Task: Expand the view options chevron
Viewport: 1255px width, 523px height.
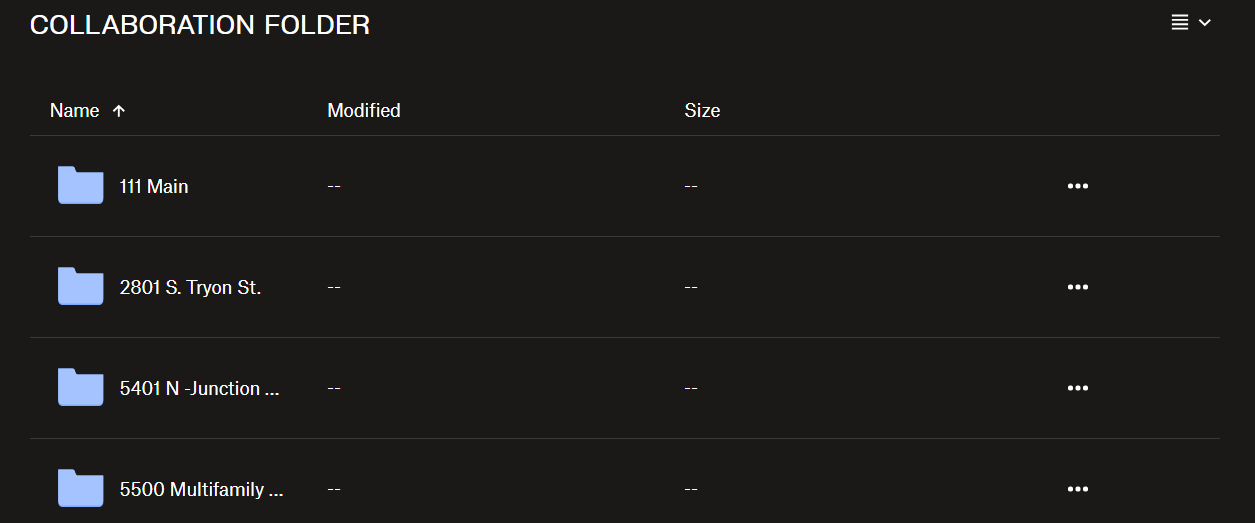Action: [1205, 23]
